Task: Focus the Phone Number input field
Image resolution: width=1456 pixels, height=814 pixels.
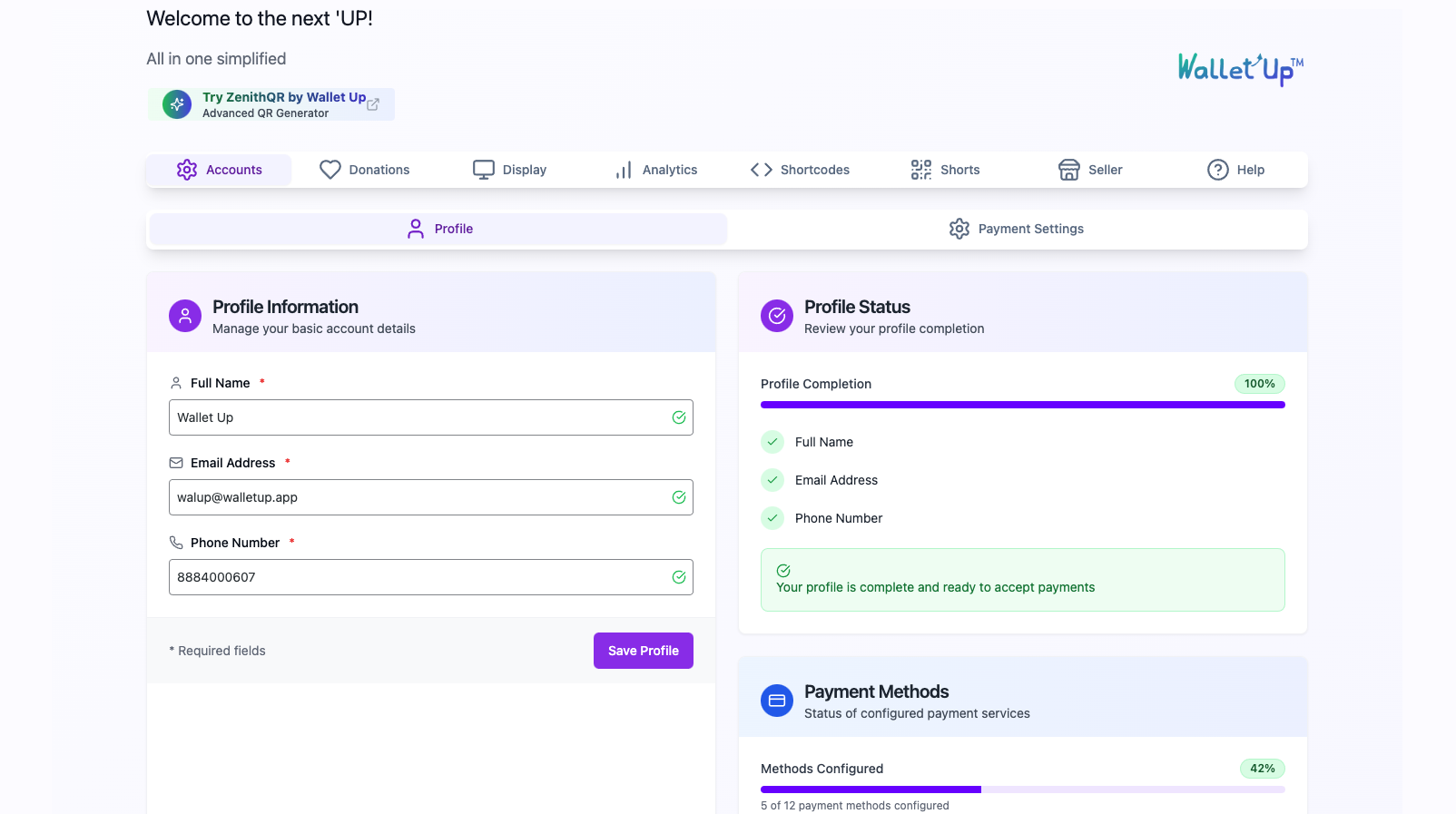Action: point(431,577)
